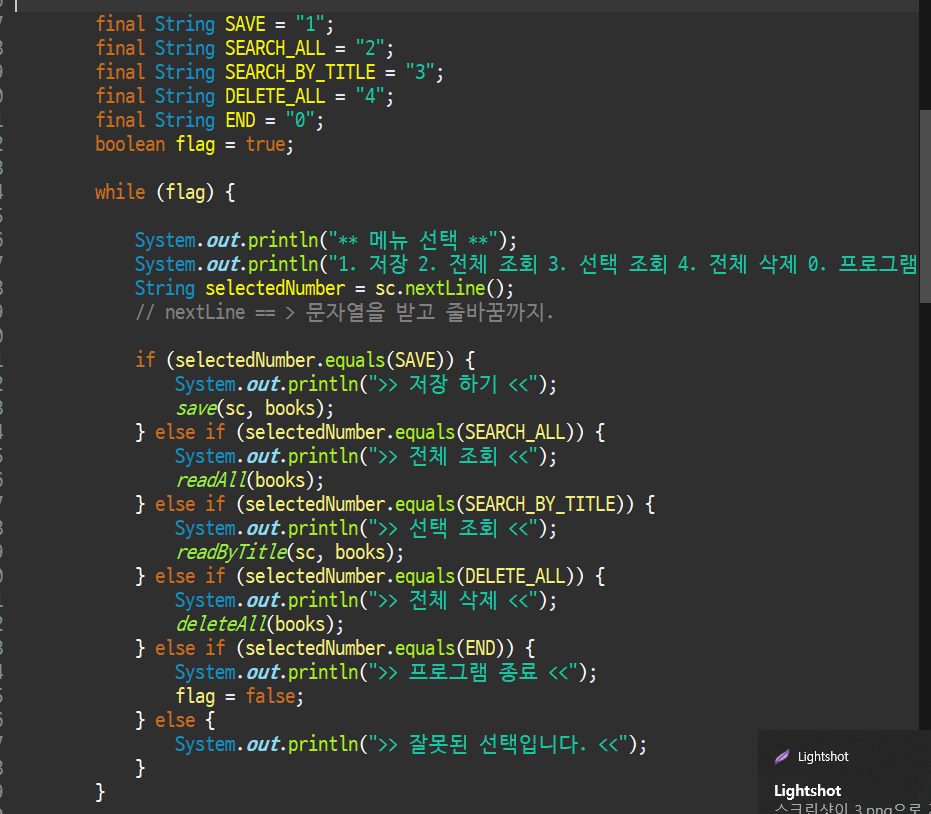
Task: Click println '>> 저장 하기 <<' line
Action: click(x=366, y=385)
